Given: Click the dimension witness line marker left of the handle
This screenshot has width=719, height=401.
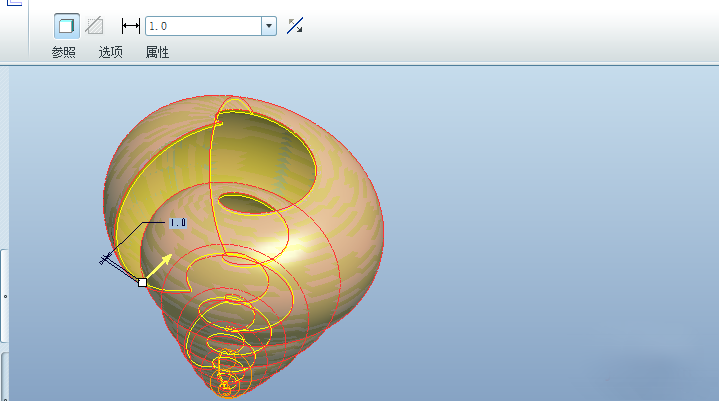Looking at the screenshot, I should [x=106, y=260].
